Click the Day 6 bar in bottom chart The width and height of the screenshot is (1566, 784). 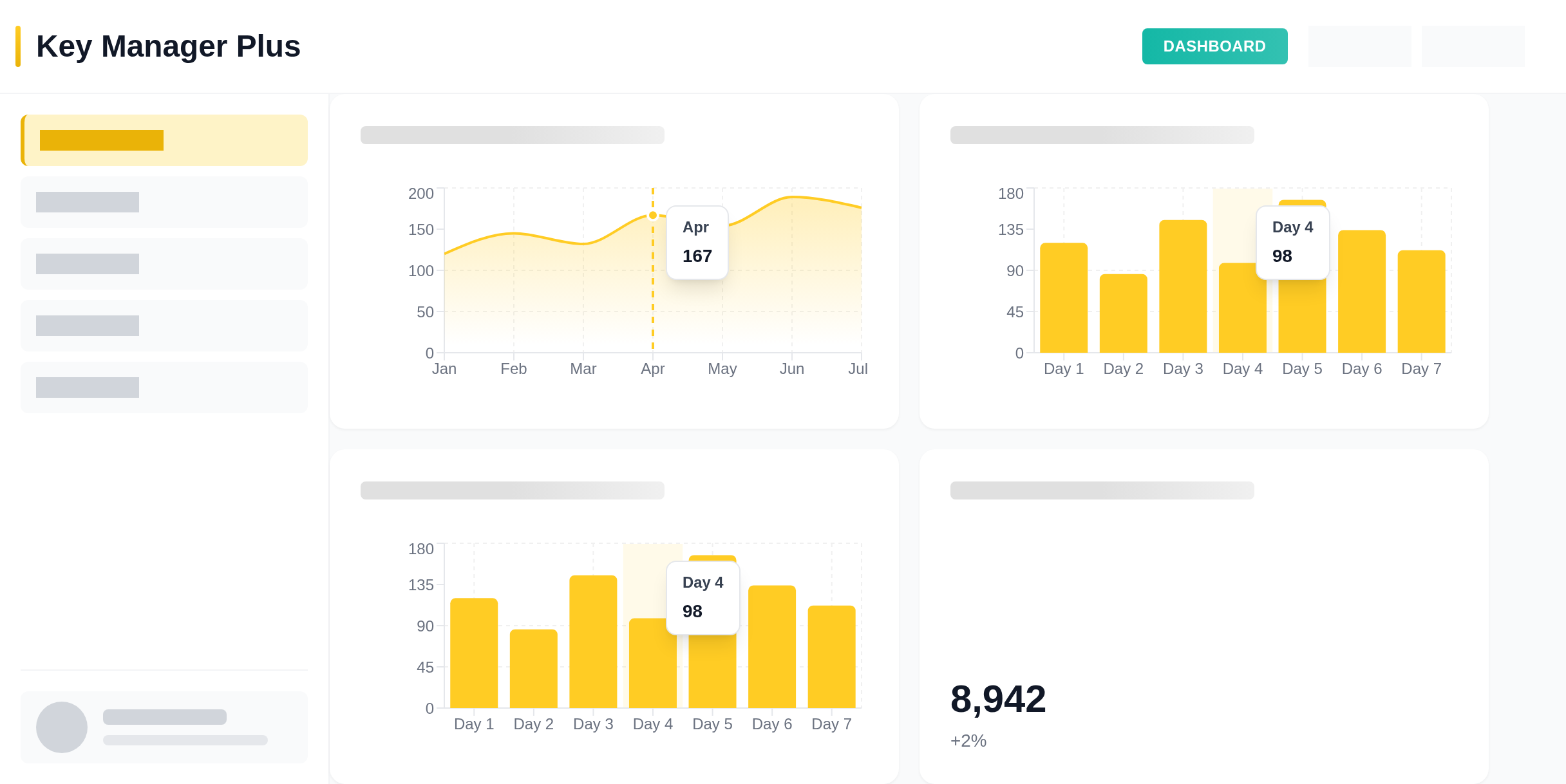coord(772,646)
